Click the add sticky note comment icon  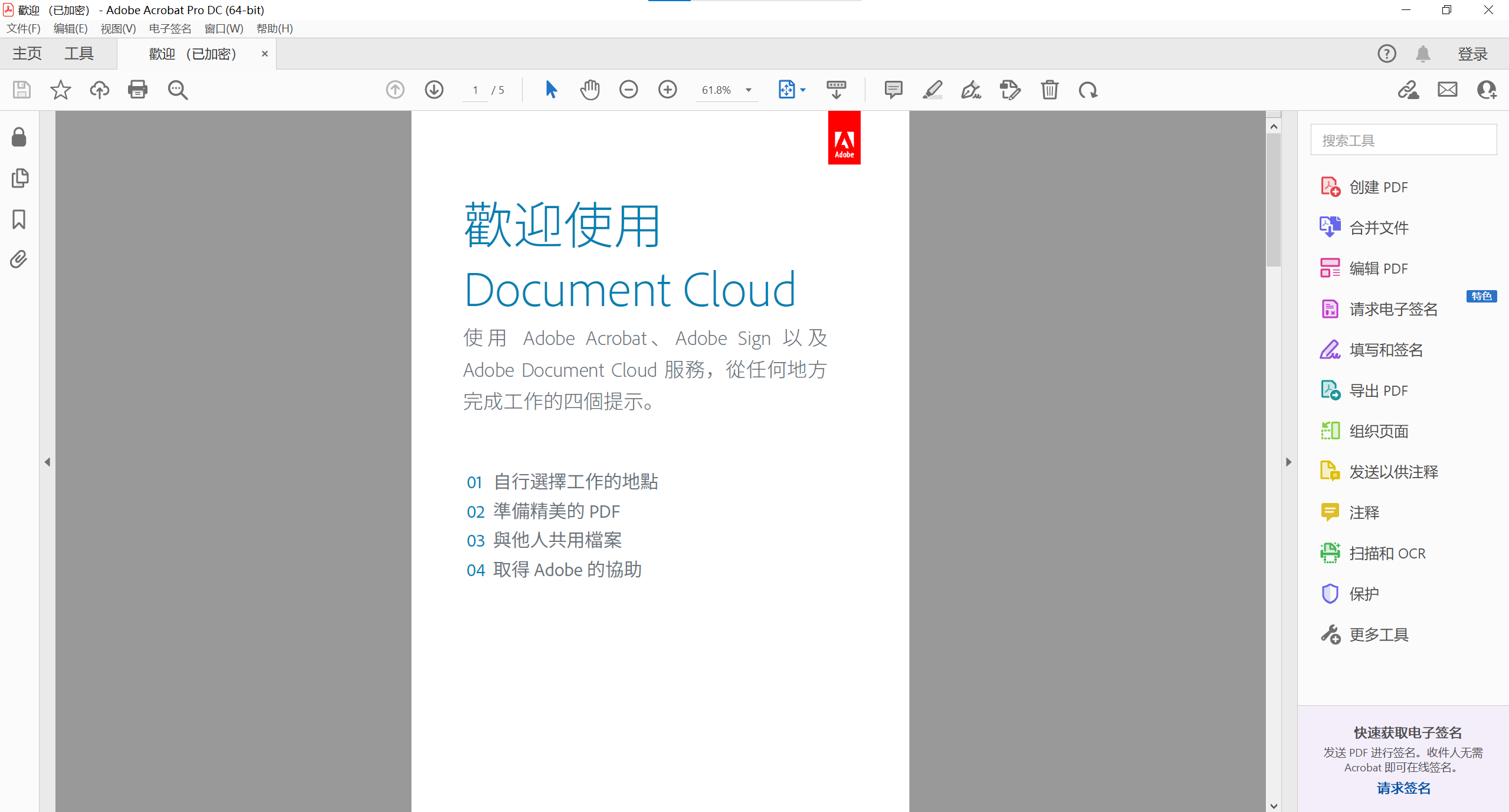pos(893,90)
